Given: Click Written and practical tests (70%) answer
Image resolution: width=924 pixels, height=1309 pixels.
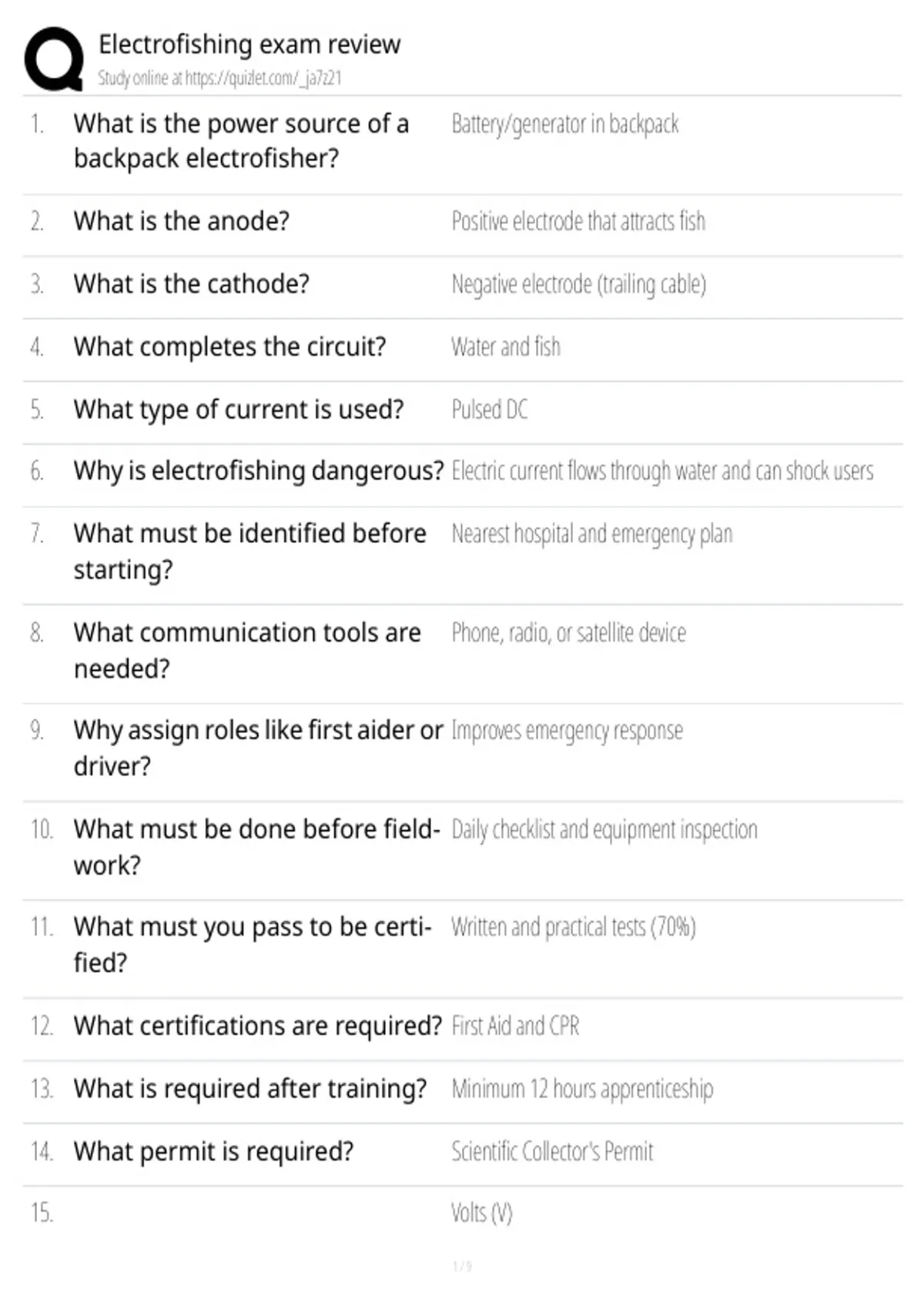Looking at the screenshot, I should [x=574, y=927].
